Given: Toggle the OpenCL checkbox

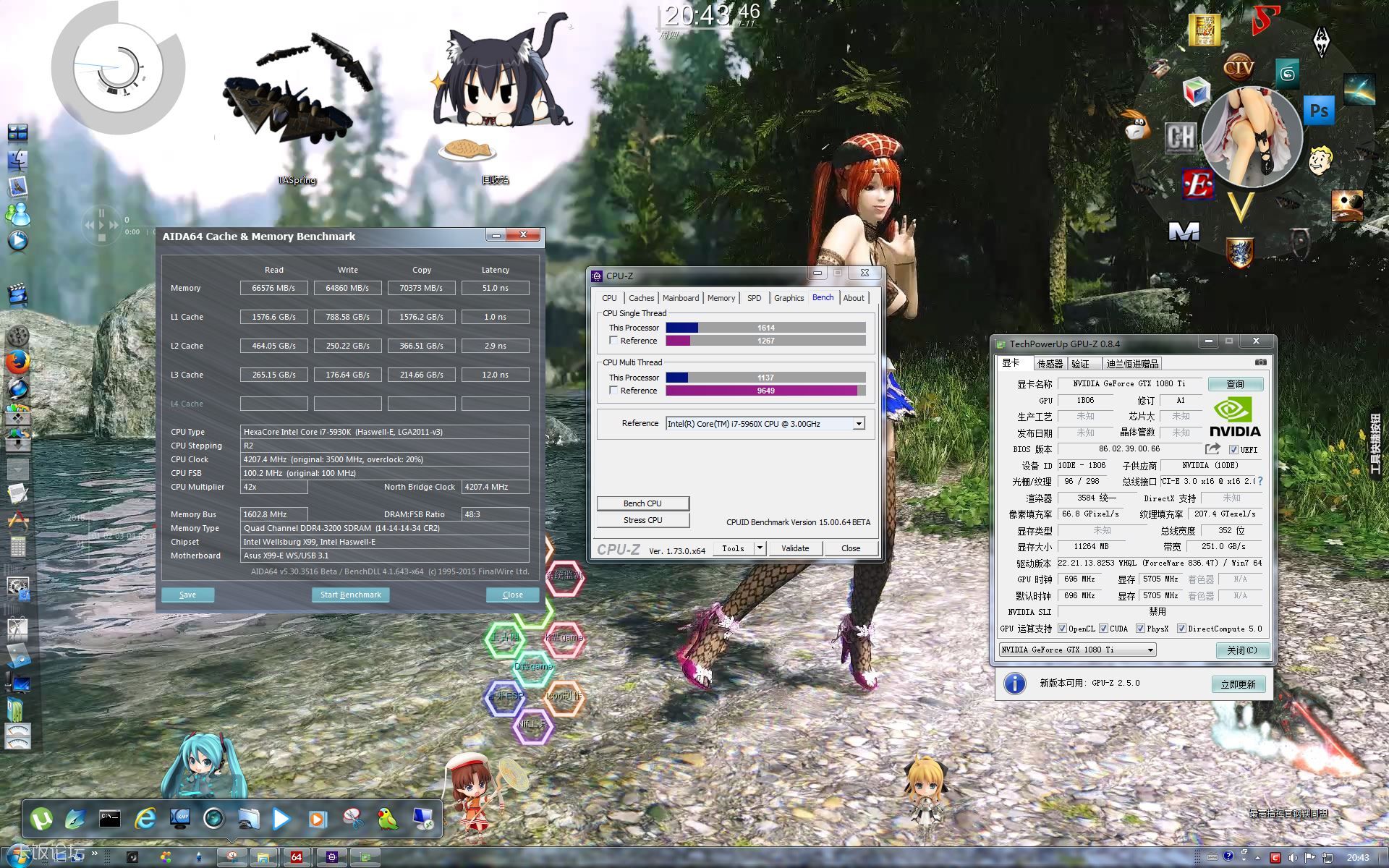Looking at the screenshot, I should coord(1062,629).
